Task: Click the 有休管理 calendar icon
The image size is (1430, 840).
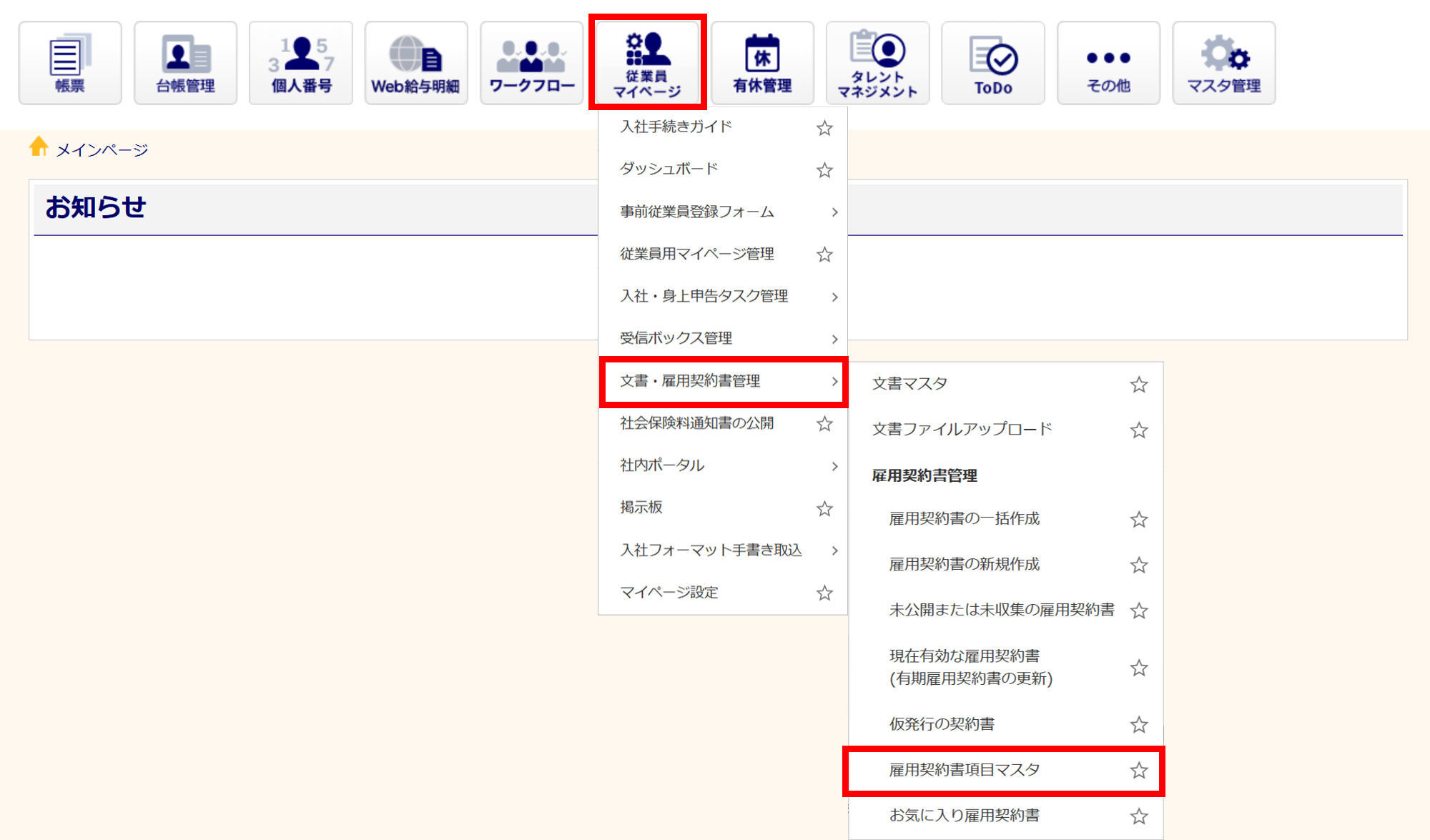Action: [762, 63]
